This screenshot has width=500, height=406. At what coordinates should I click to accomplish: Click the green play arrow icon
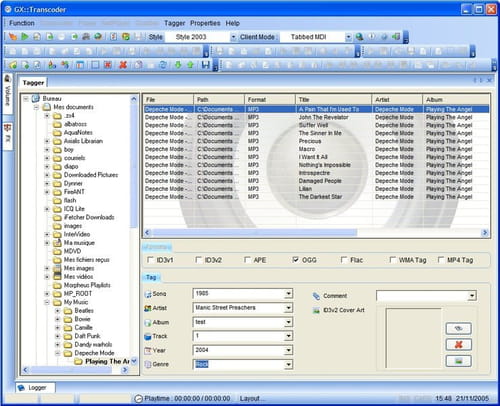click(25, 37)
